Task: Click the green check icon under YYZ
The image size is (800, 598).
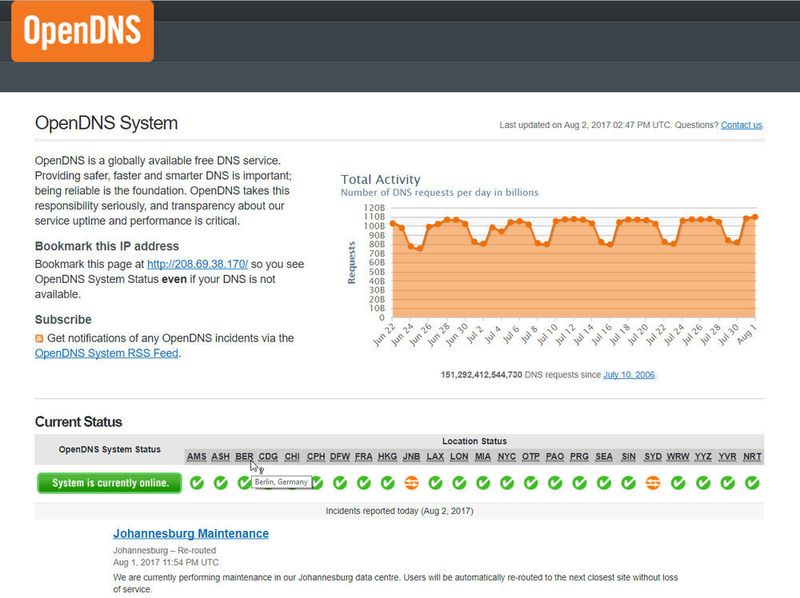Action: [703, 483]
